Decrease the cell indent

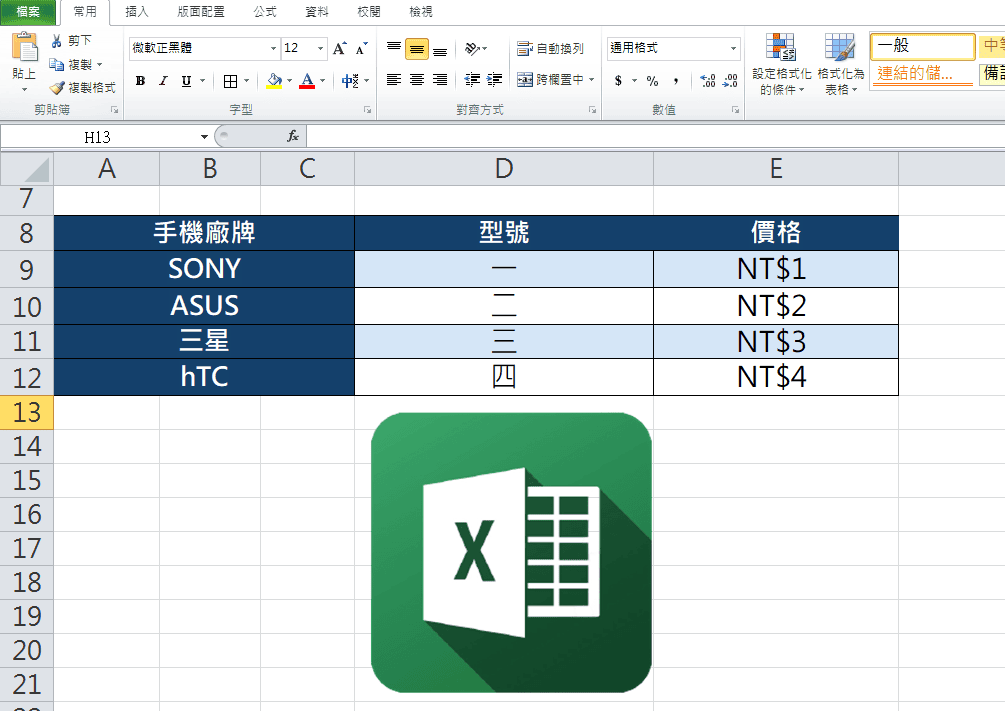pyautogui.click(x=472, y=79)
